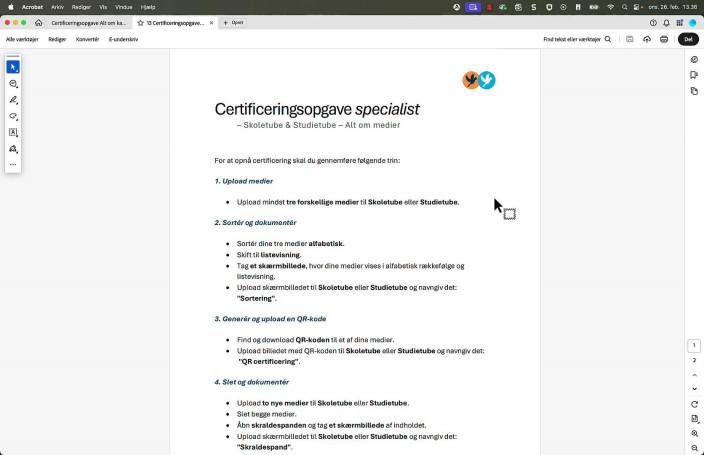This screenshot has width=704, height=455.
Task: Switch to the Certificeringsopgave Alt om ka... tab
Action: click(88, 23)
